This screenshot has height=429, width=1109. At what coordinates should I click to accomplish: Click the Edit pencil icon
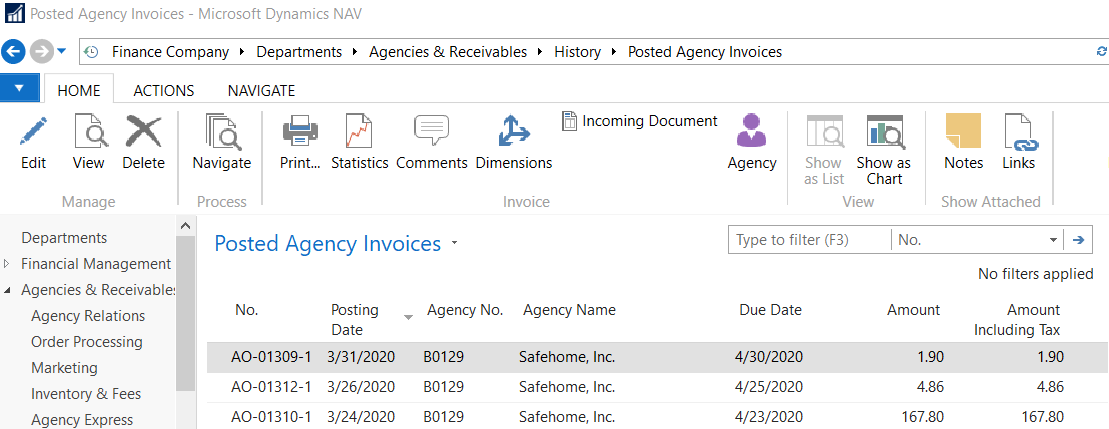click(x=33, y=133)
